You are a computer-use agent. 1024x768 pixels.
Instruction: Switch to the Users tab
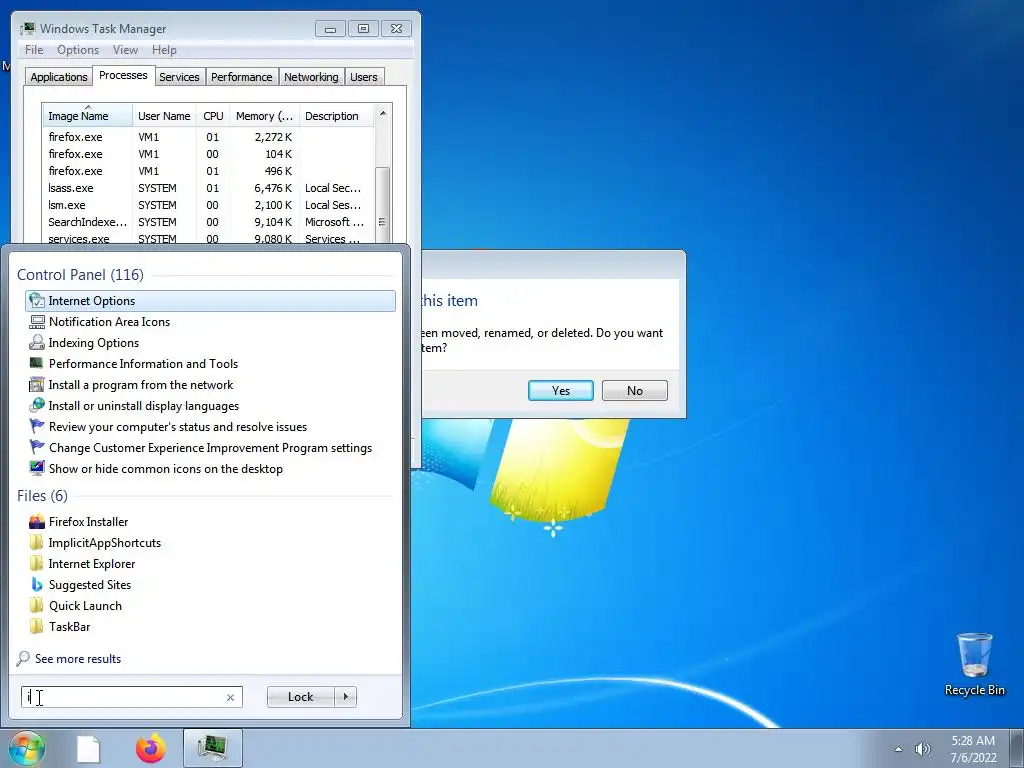pyautogui.click(x=364, y=77)
